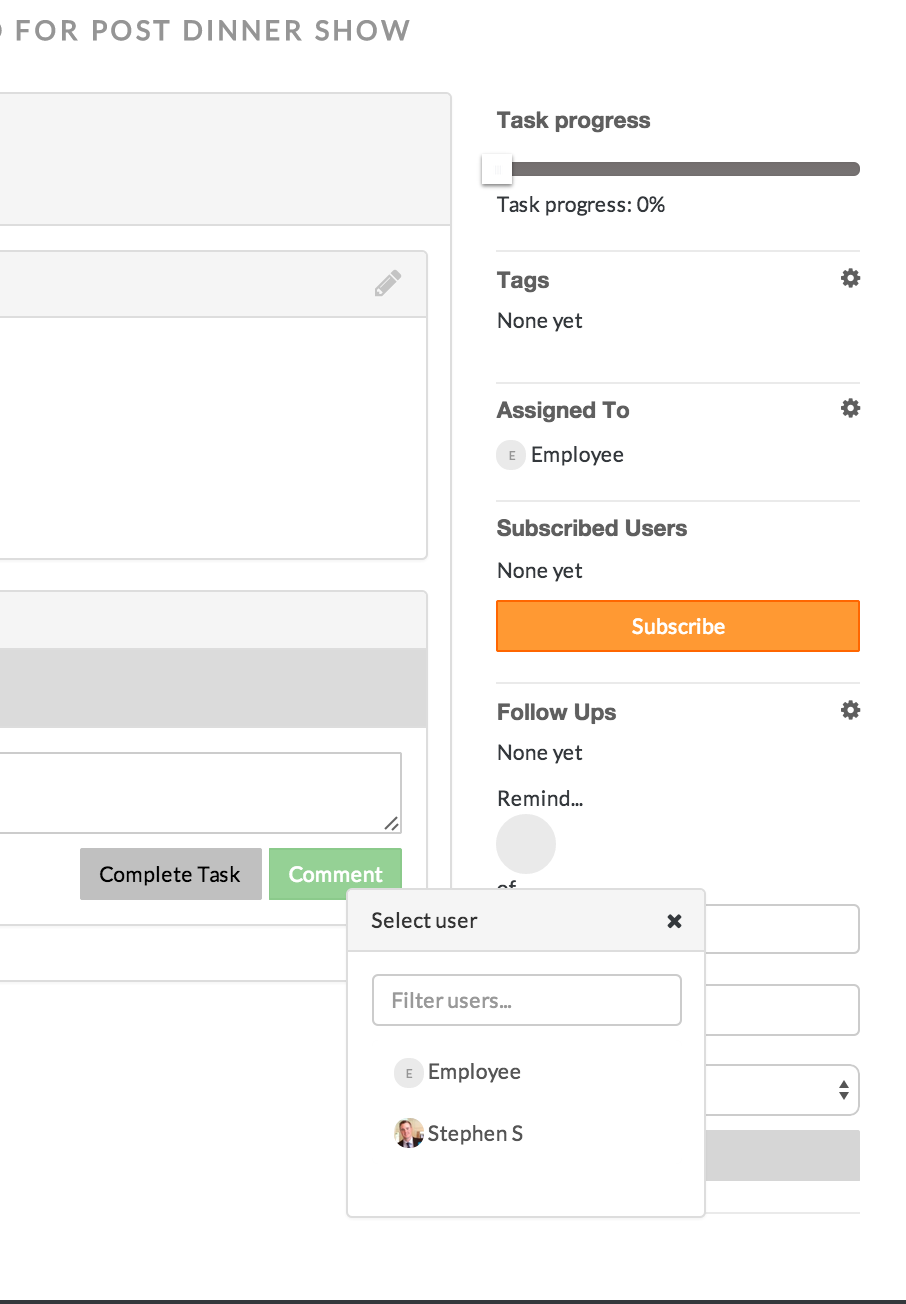
Task: Open the Tags gear settings
Action: pos(850,279)
